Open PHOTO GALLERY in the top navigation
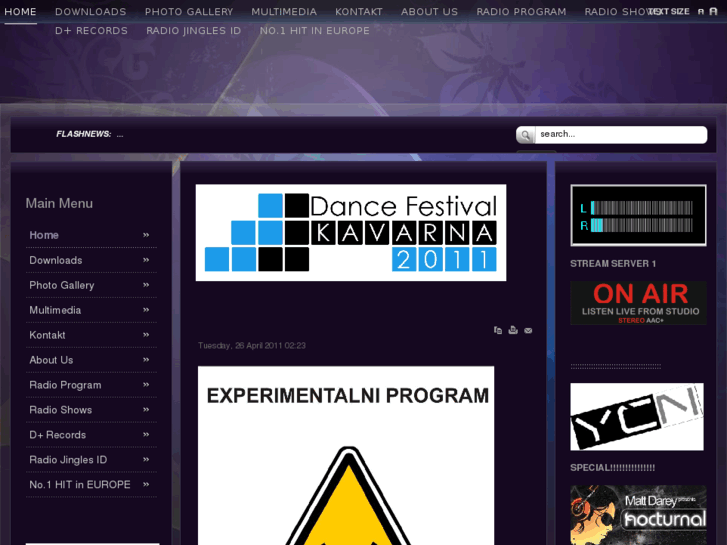 click(x=189, y=12)
